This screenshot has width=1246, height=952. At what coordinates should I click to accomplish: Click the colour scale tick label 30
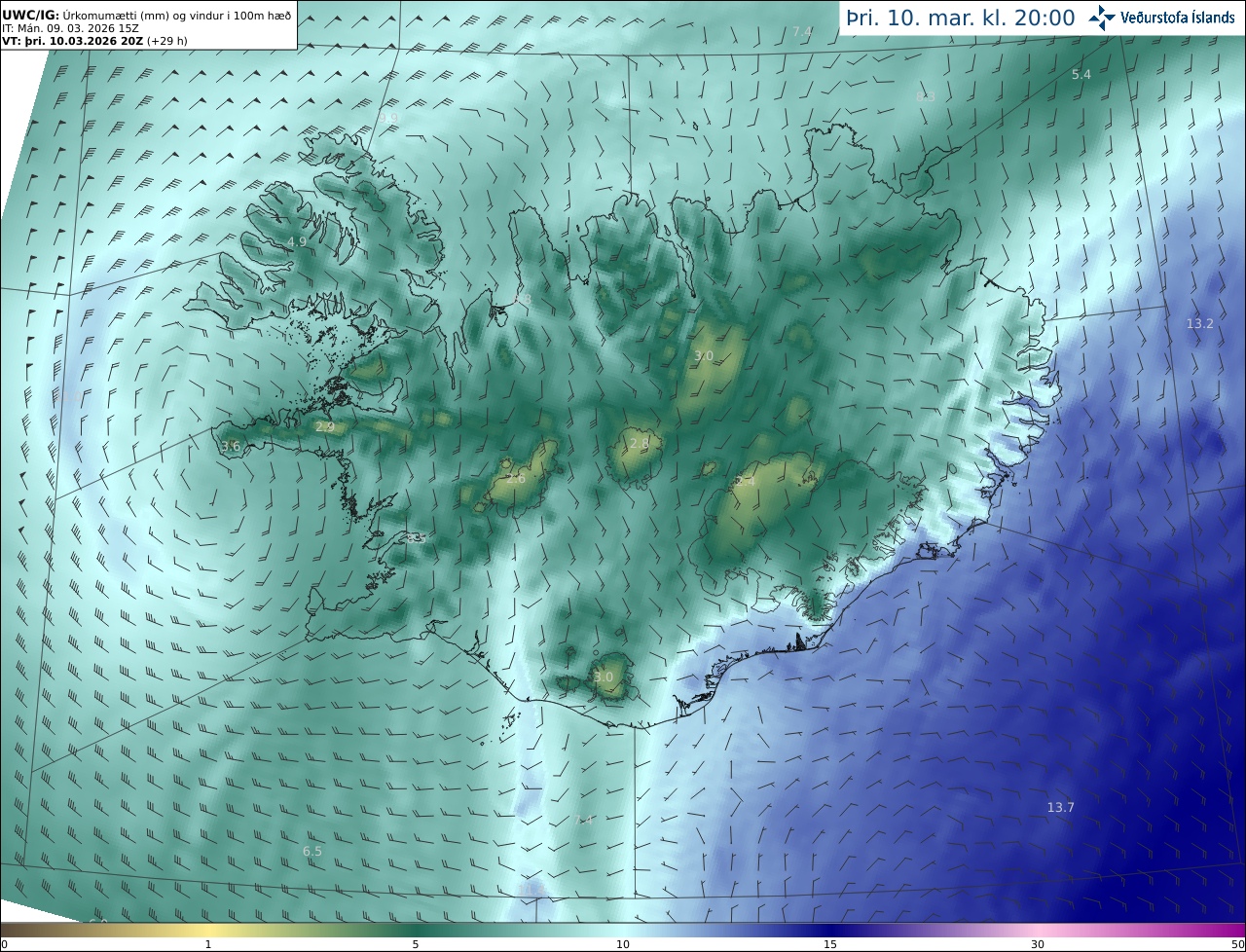tap(1038, 944)
